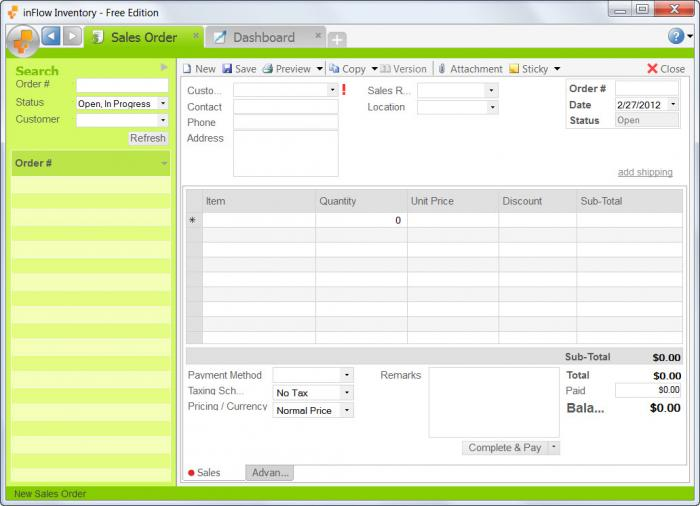Image resolution: width=700 pixels, height=506 pixels.
Task: Click the new row asterisk marker
Action: 192,220
